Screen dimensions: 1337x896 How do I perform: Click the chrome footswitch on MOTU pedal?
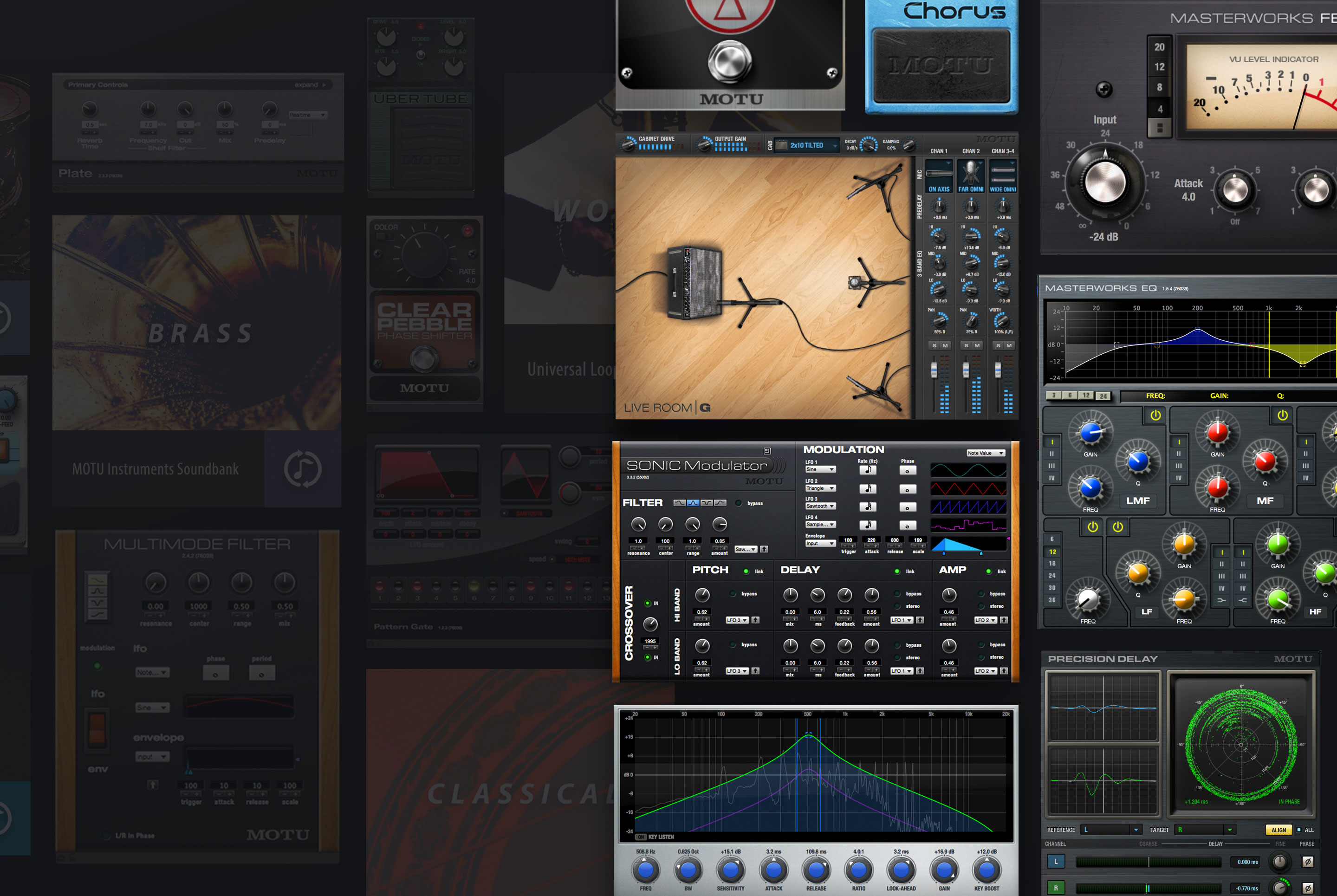point(730,61)
